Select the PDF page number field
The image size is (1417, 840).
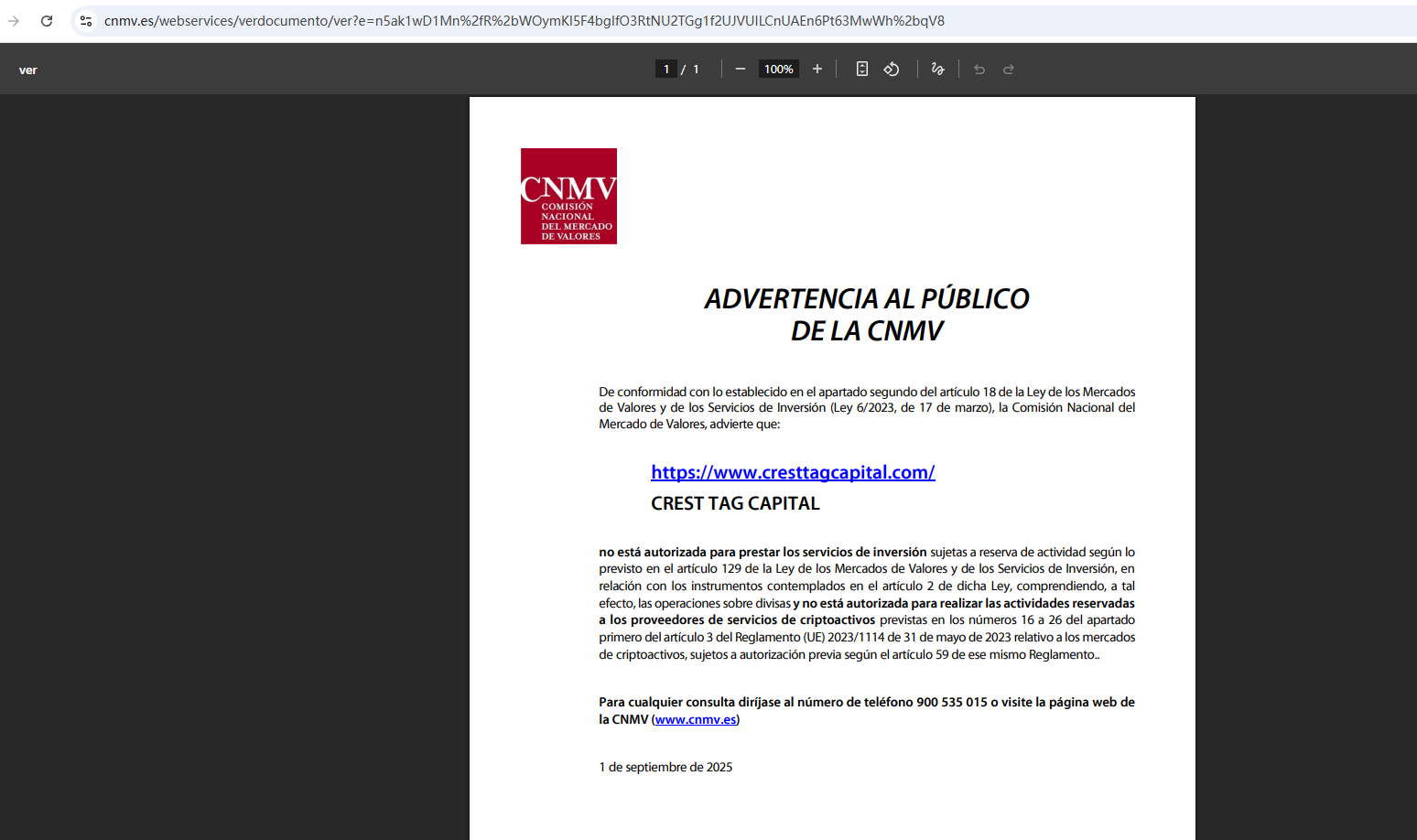point(666,69)
